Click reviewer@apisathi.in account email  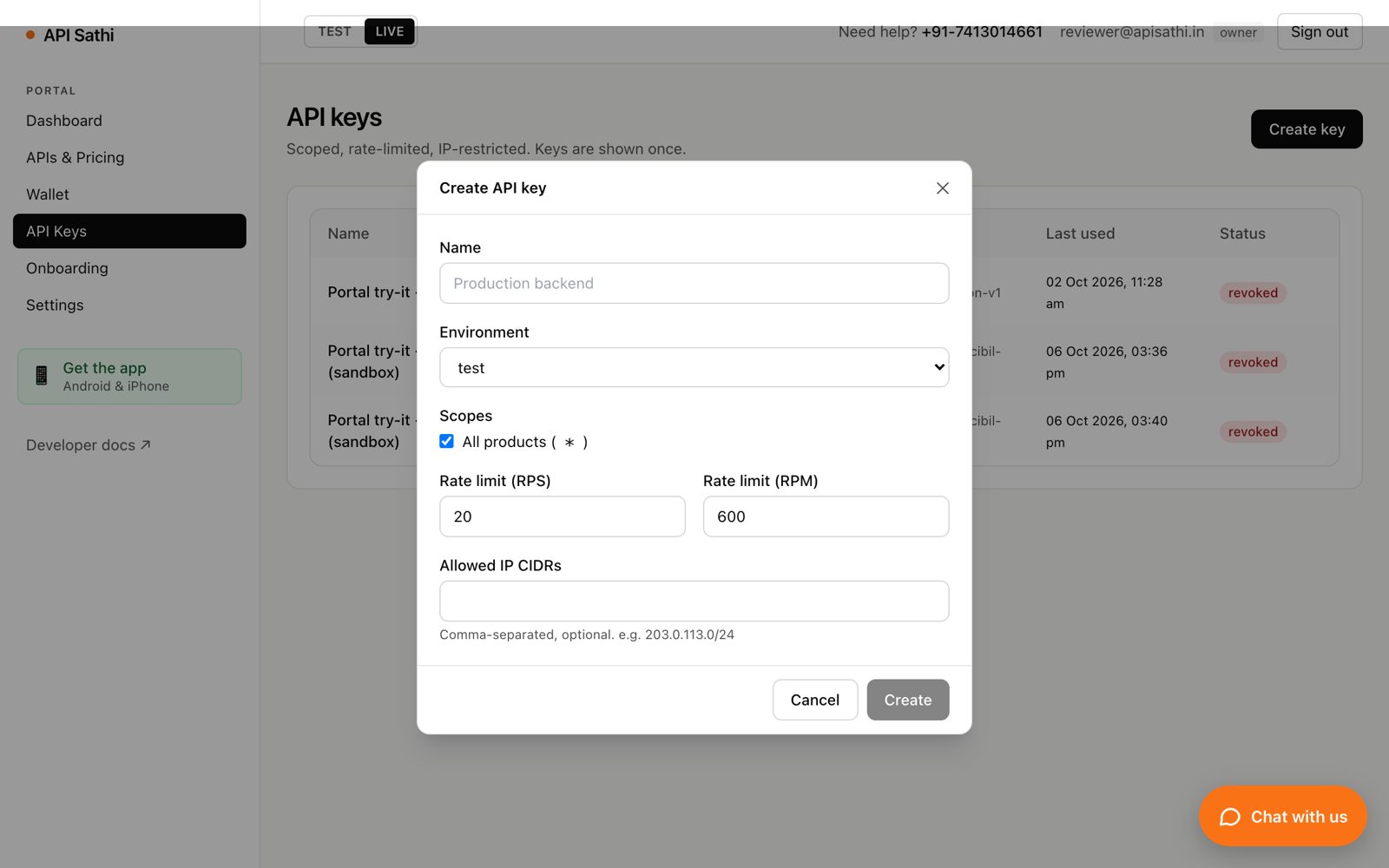(x=1132, y=32)
